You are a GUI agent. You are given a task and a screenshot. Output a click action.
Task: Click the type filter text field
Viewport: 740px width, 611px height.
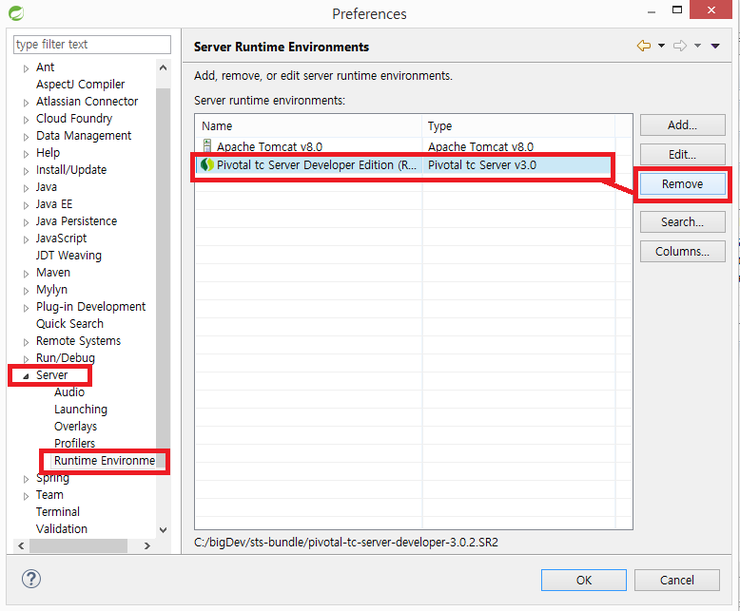tap(92, 45)
